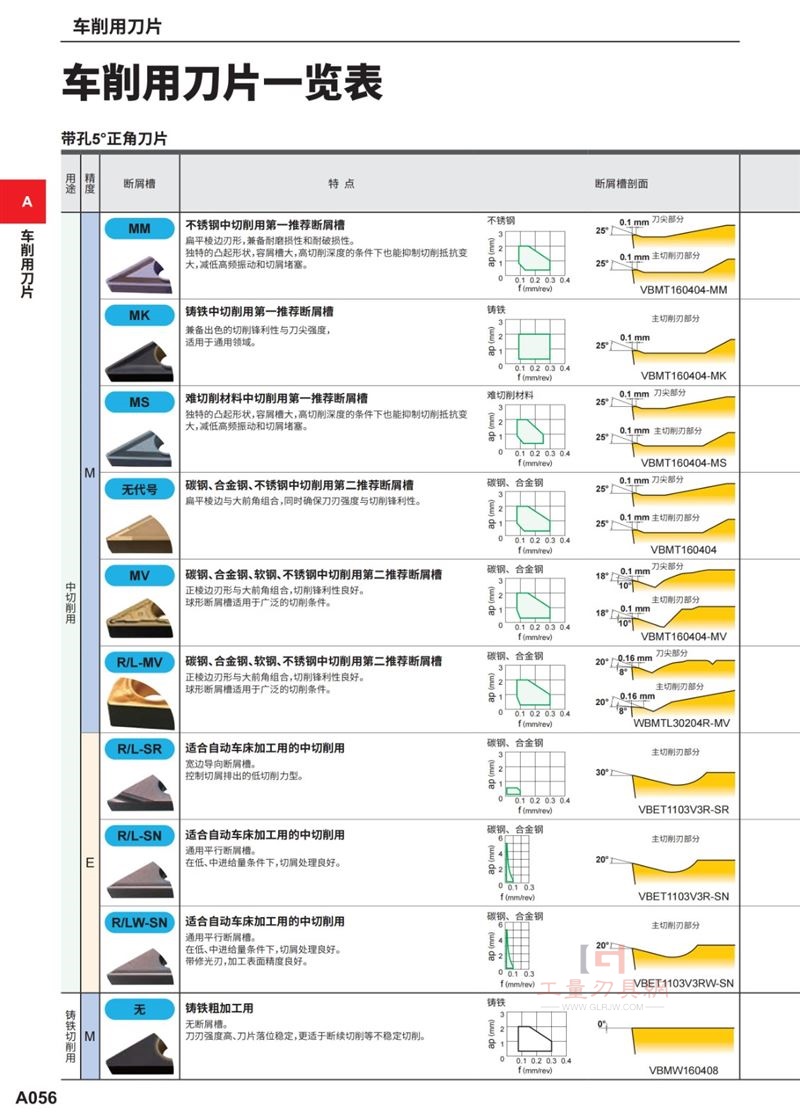
Task: Select the gold 无代号 insert photo
Action: [x=139, y=535]
